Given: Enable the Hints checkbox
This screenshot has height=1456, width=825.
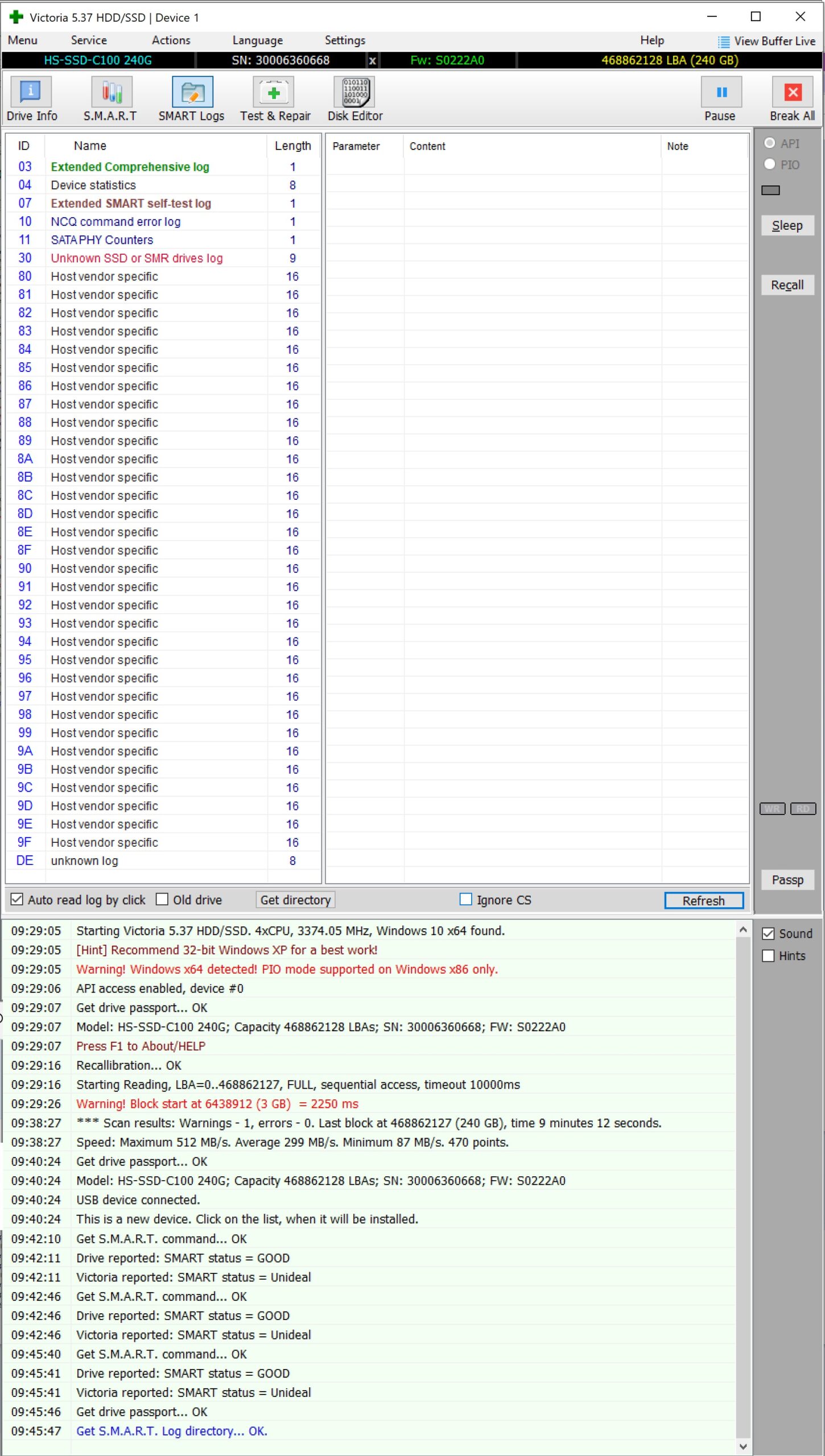Looking at the screenshot, I should point(768,956).
